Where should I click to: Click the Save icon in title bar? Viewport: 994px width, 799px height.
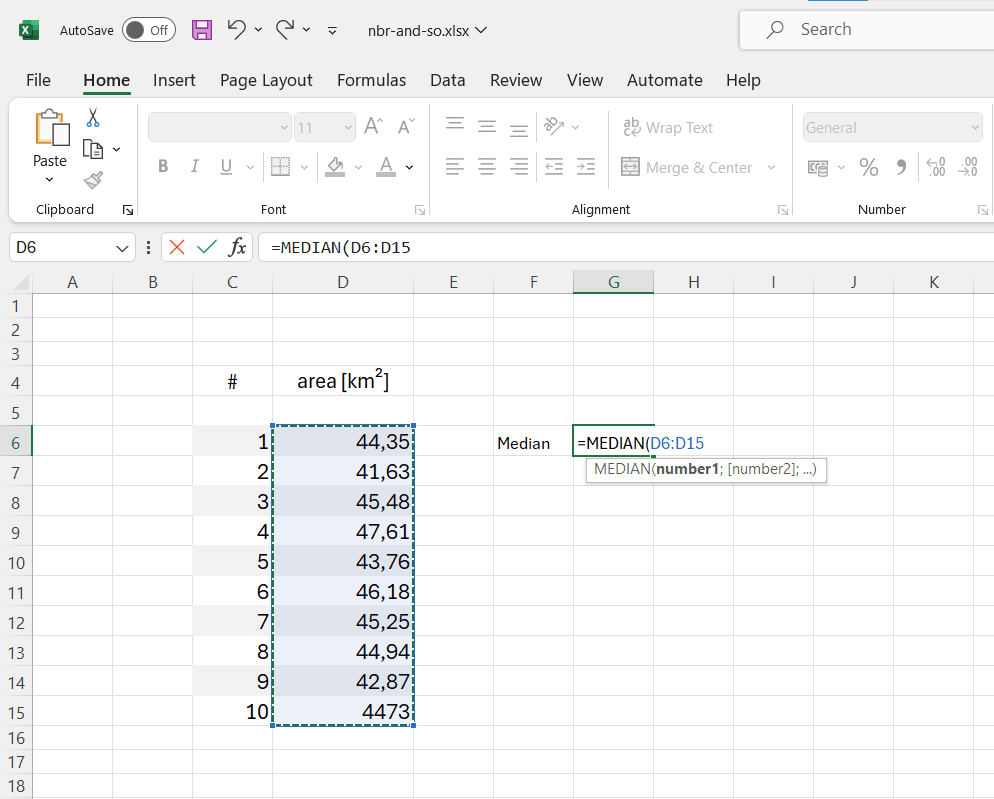pos(202,30)
